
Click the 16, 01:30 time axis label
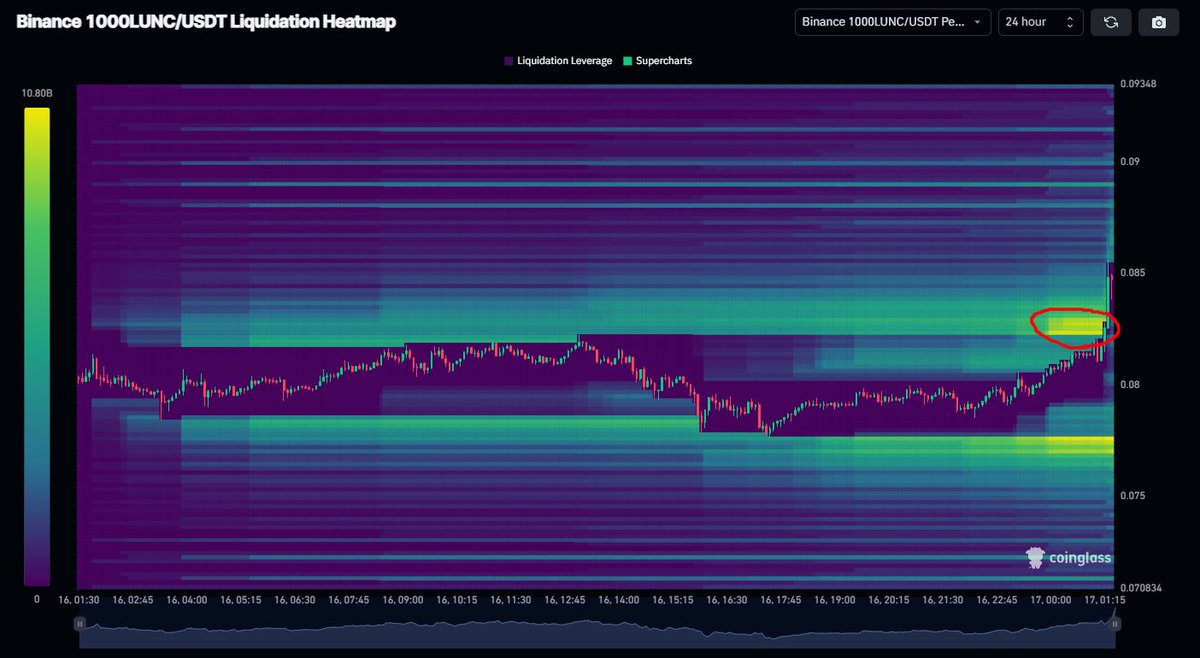coord(79,600)
